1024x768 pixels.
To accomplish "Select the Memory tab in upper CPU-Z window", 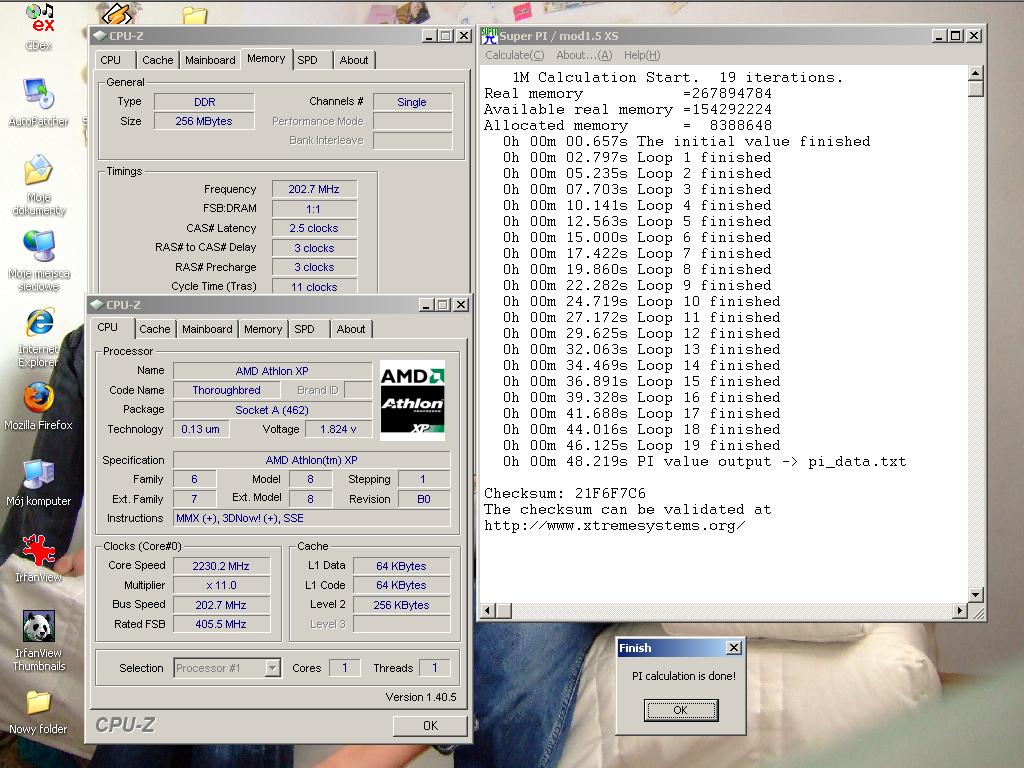I will [266, 59].
